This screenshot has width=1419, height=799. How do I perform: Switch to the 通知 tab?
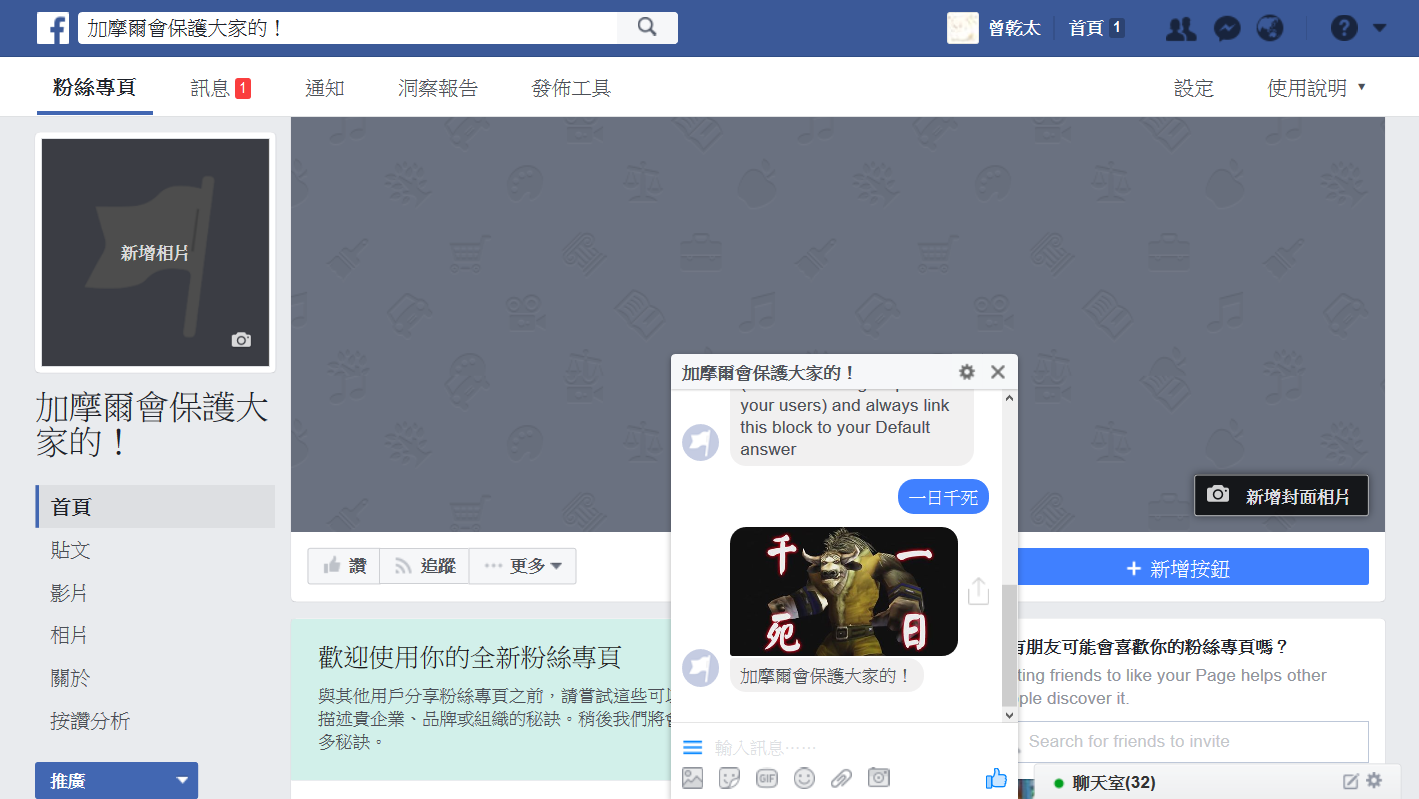[x=325, y=88]
